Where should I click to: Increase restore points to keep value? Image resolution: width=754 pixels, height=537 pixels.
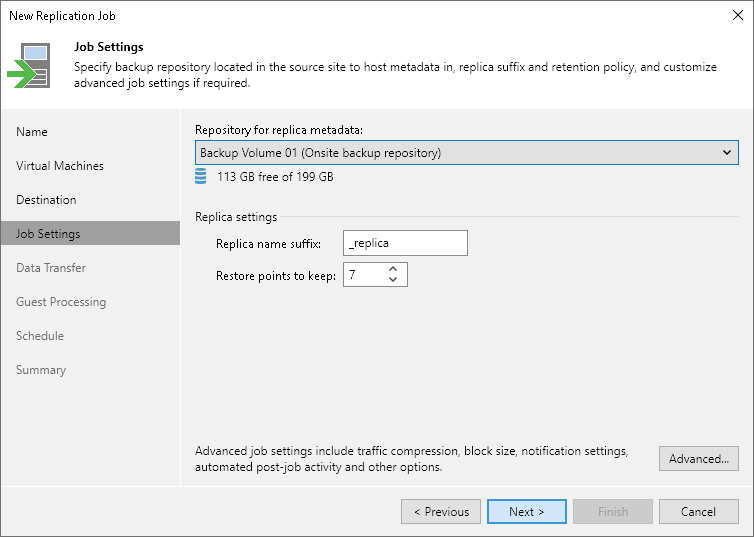point(393,268)
